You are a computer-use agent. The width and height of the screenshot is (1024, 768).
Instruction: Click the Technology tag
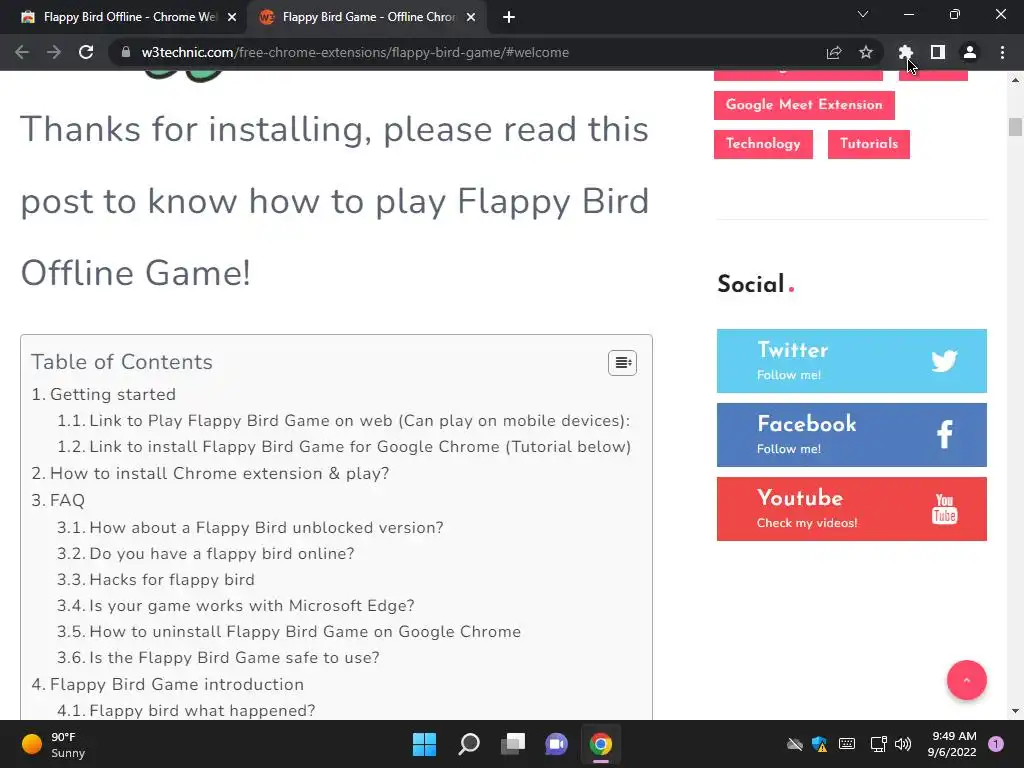763,144
